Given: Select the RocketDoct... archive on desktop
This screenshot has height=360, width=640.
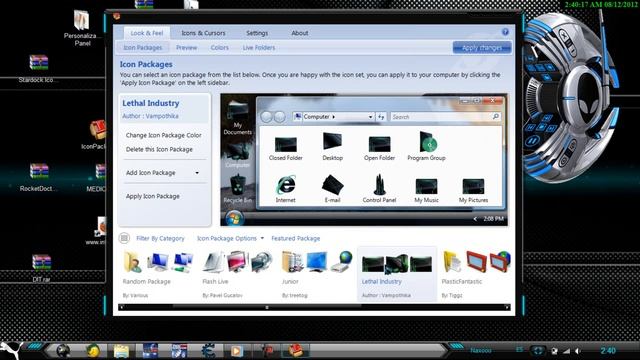Looking at the screenshot, I should (38, 177).
